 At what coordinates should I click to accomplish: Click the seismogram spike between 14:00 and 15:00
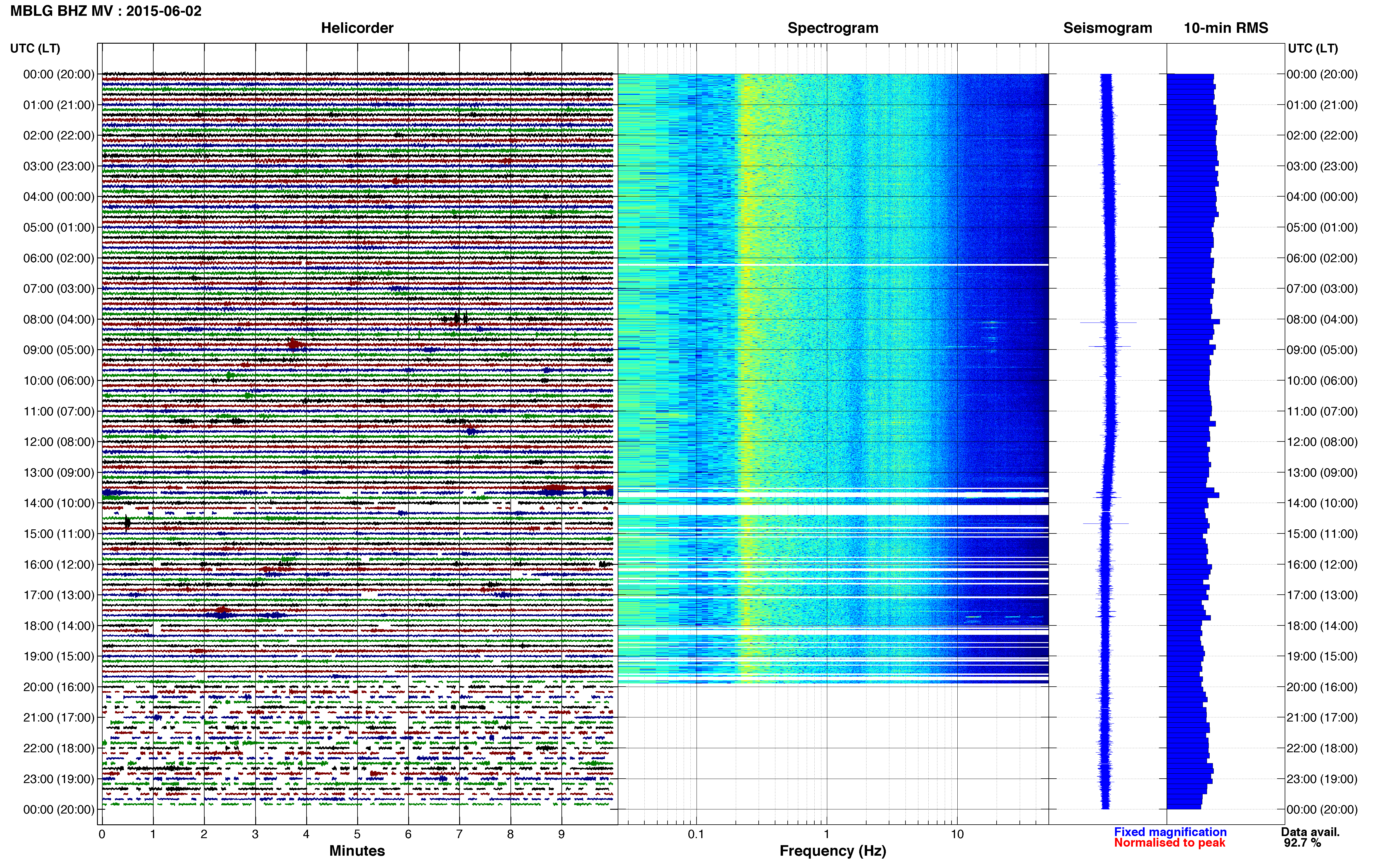tap(1106, 523)
